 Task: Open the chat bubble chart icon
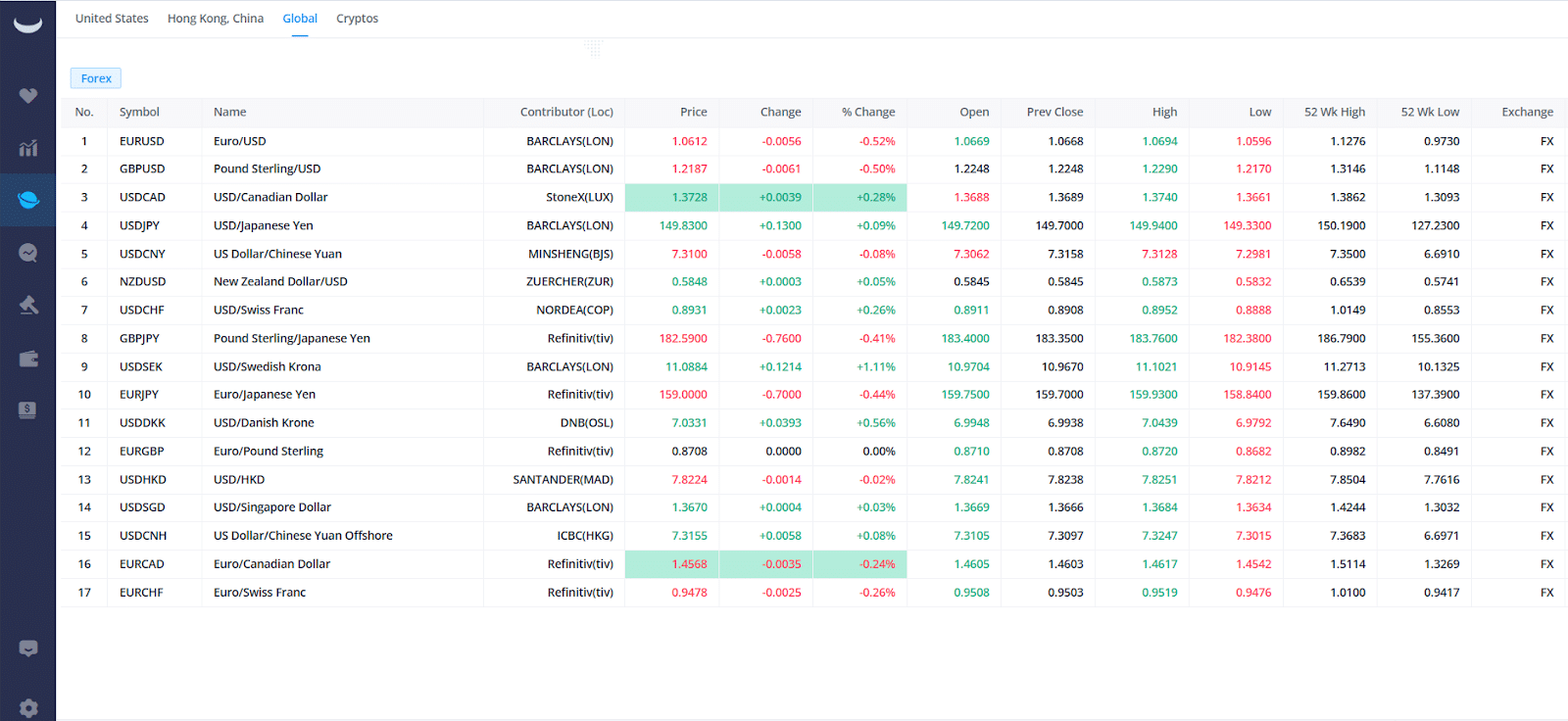[x=28, y=253]
